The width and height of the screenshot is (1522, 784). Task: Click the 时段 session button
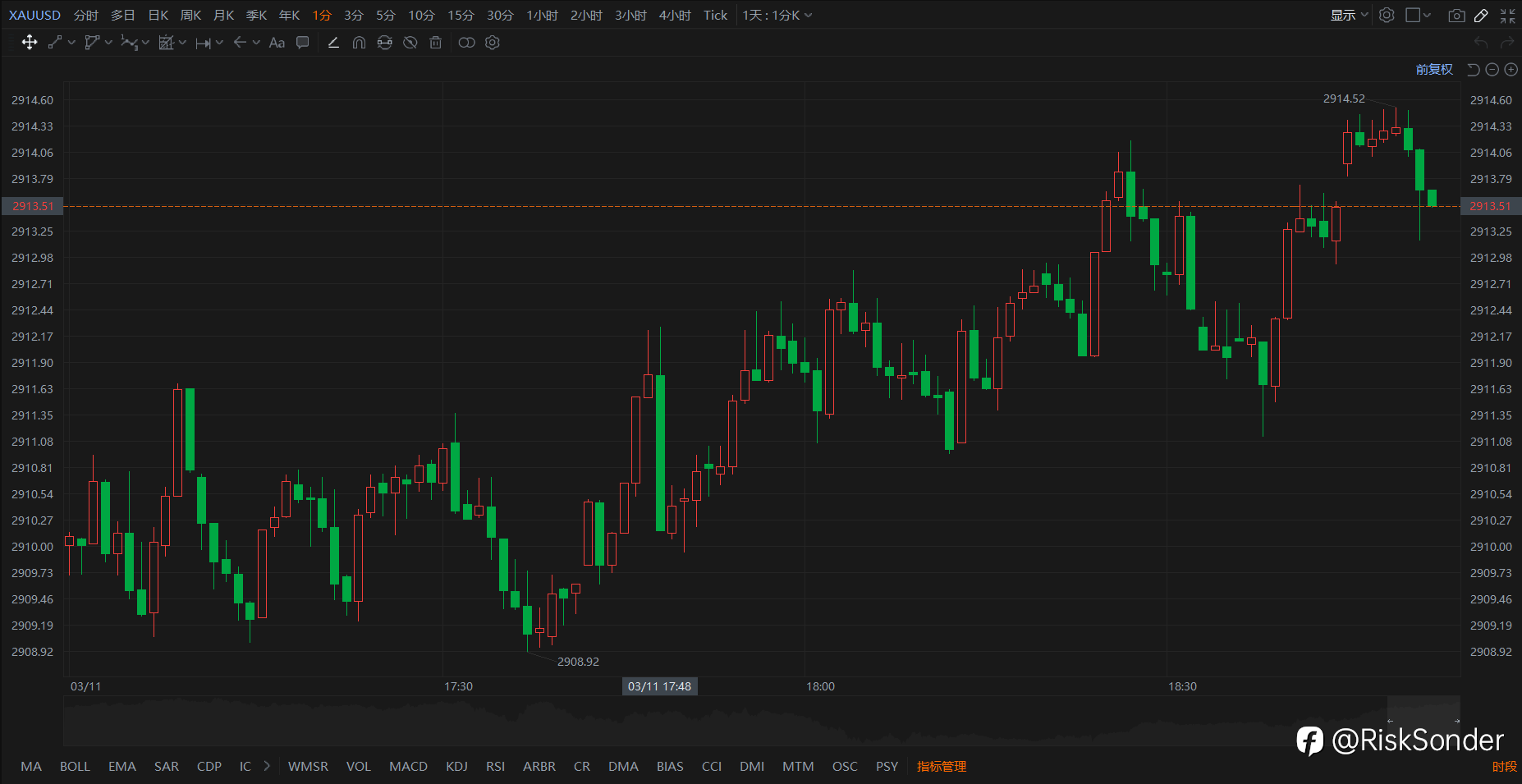pyautogui.click(x=1504, y=766)
